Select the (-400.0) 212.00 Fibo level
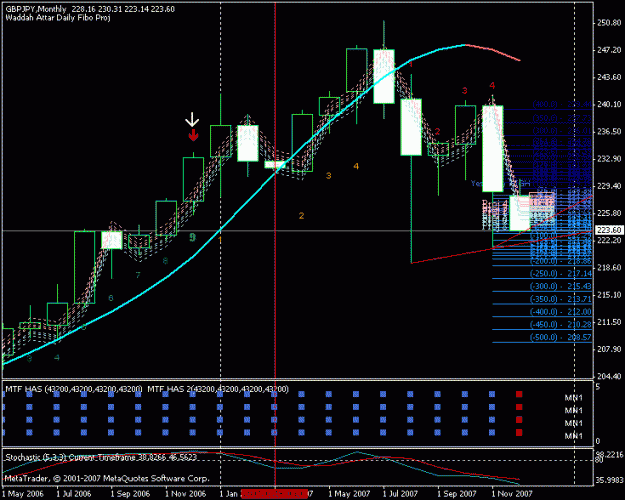625x500 pixels. pos(561,312)
